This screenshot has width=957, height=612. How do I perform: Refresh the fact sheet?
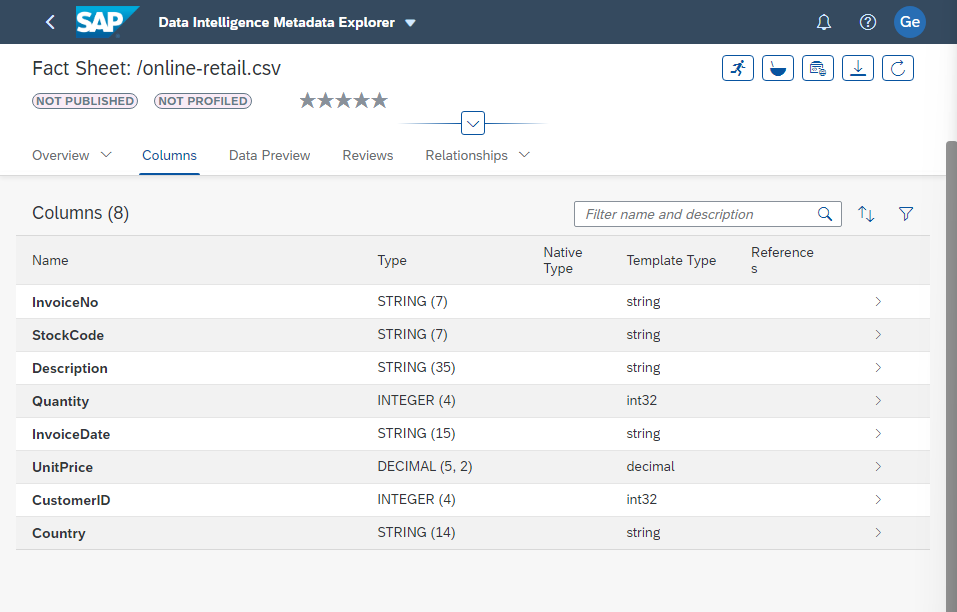pos(898,68)
